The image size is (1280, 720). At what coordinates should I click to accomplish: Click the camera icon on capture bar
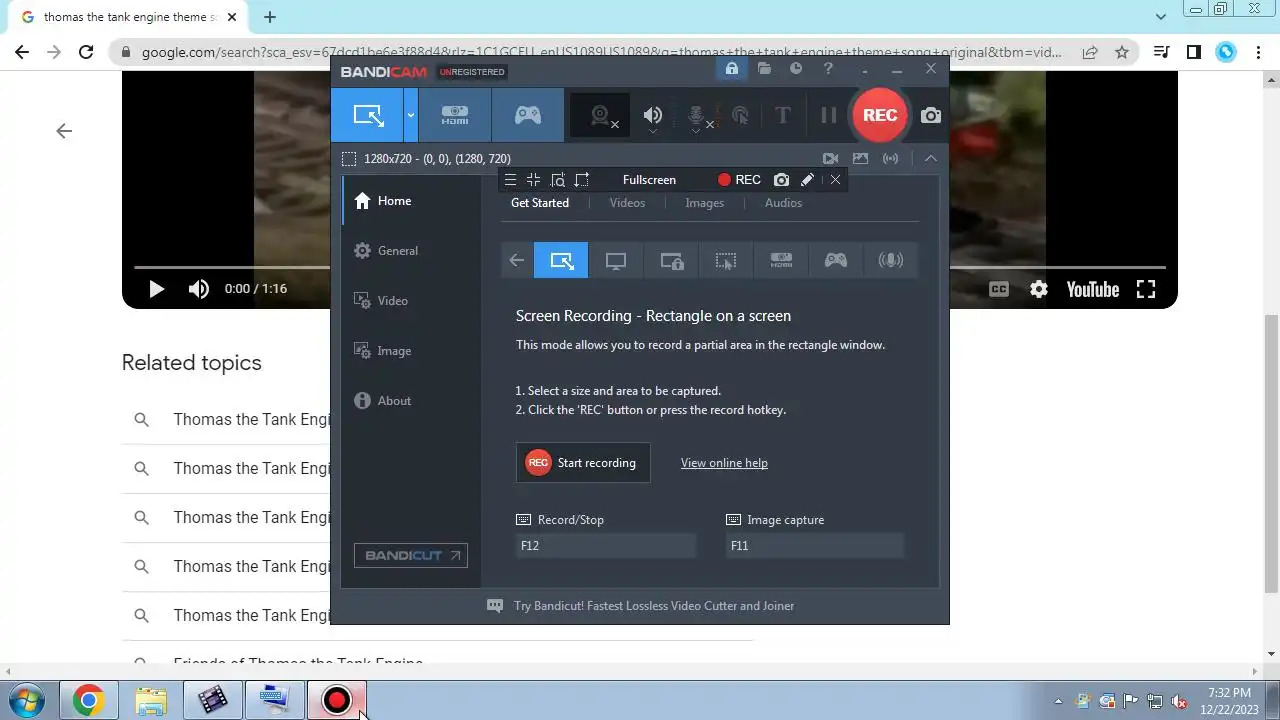781,180
